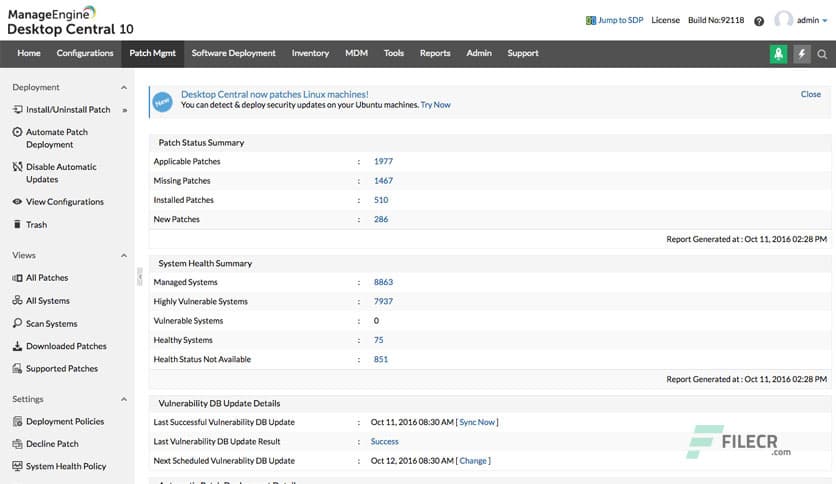Click the Build No:92118 text
Image resolution: width=836 pixels, height=484 pixels.
[x=716, y=20]
